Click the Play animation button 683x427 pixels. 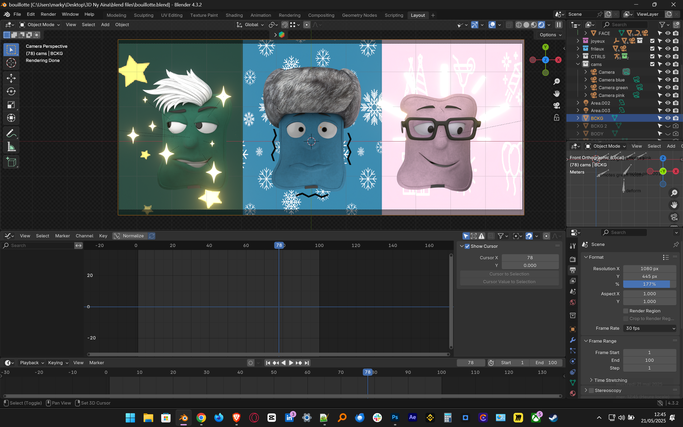pyautogui.click(x=291, y=363)
